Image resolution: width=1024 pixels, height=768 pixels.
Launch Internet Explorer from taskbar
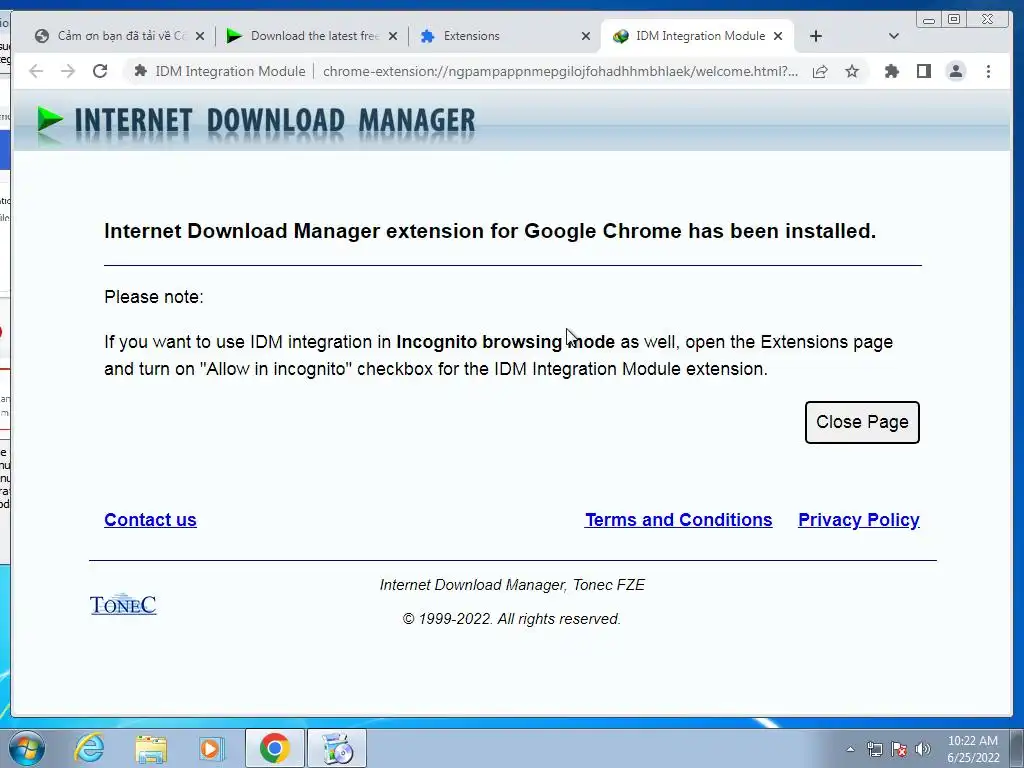click(x=89, y=748)
